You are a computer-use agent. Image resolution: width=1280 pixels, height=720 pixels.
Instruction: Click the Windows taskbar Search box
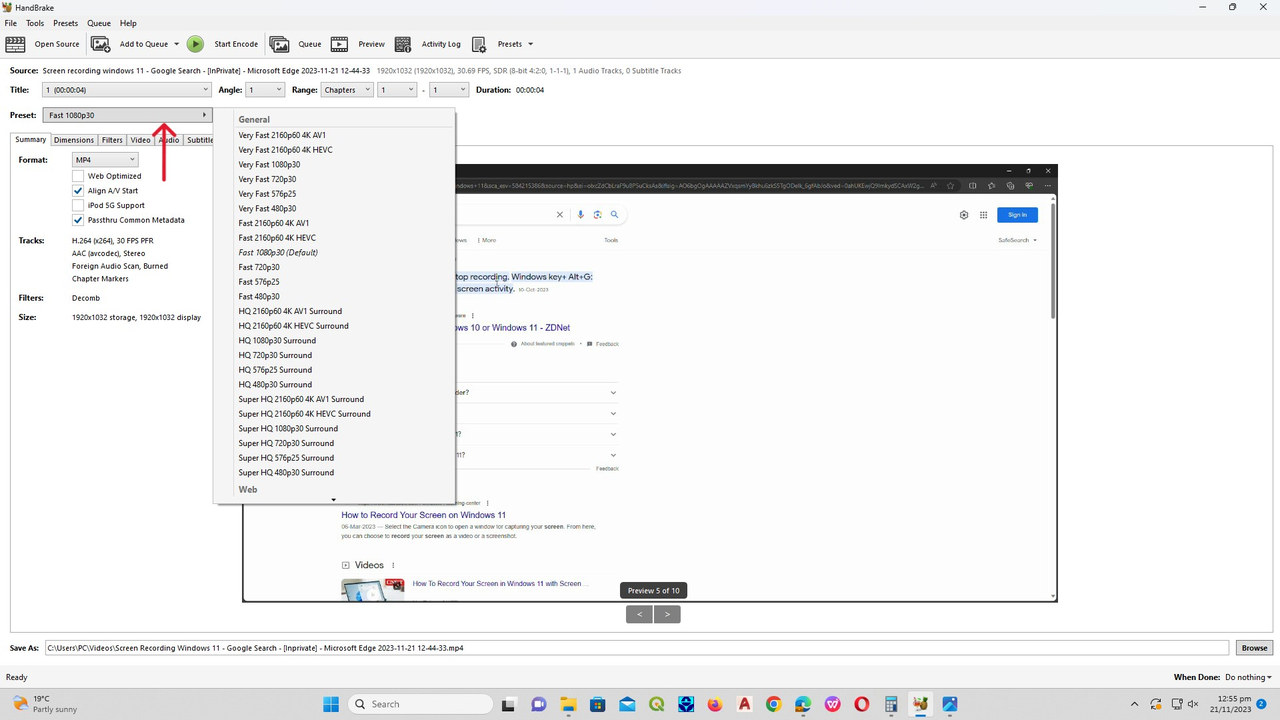421,704
